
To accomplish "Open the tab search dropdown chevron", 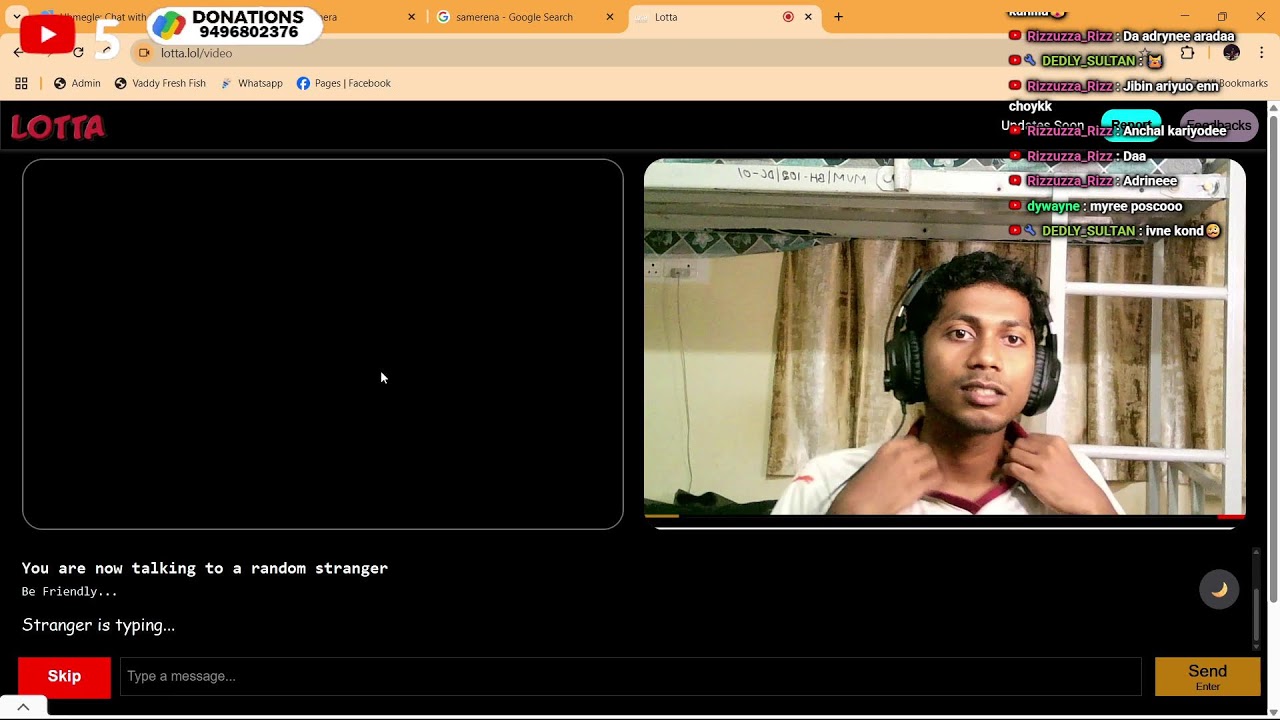I will click(17, 17).
